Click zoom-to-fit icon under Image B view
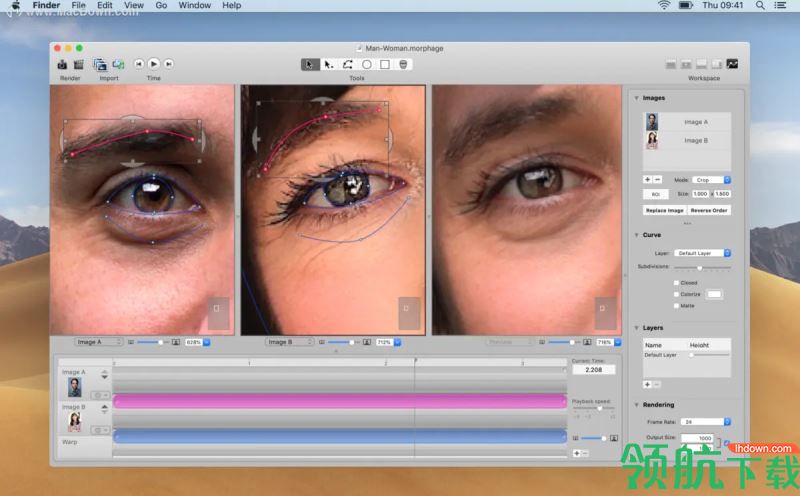The height and width of the screenshot is (496, 800). [367, 342]
